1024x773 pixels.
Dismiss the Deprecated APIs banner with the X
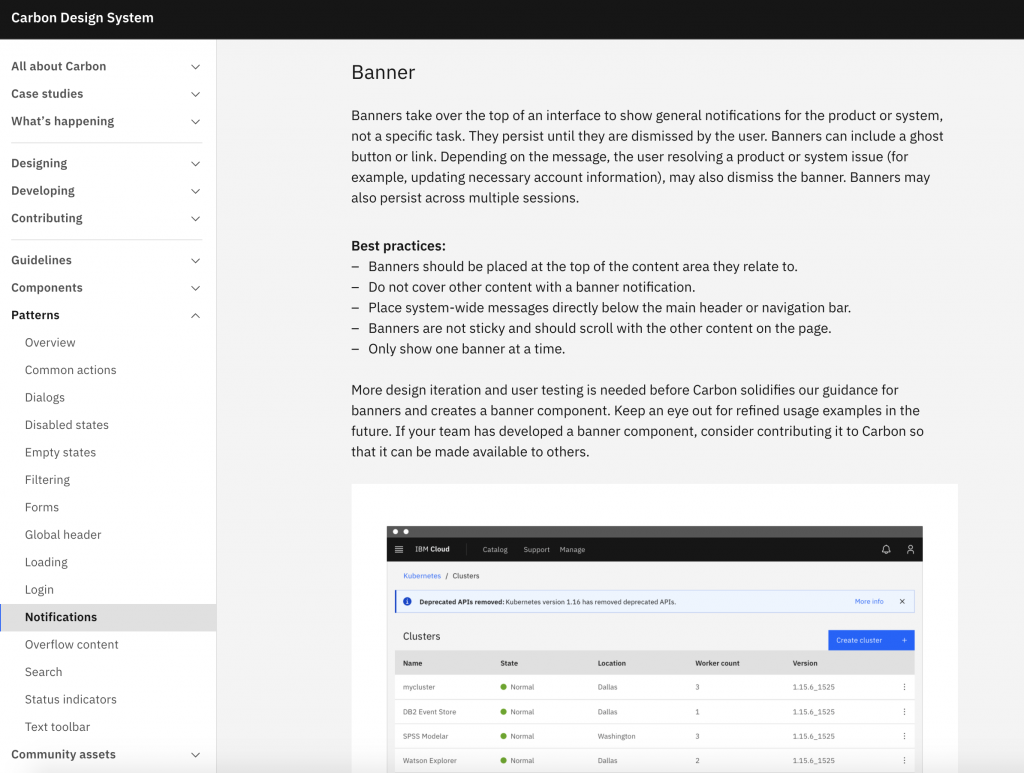click(x=902, y=601)
